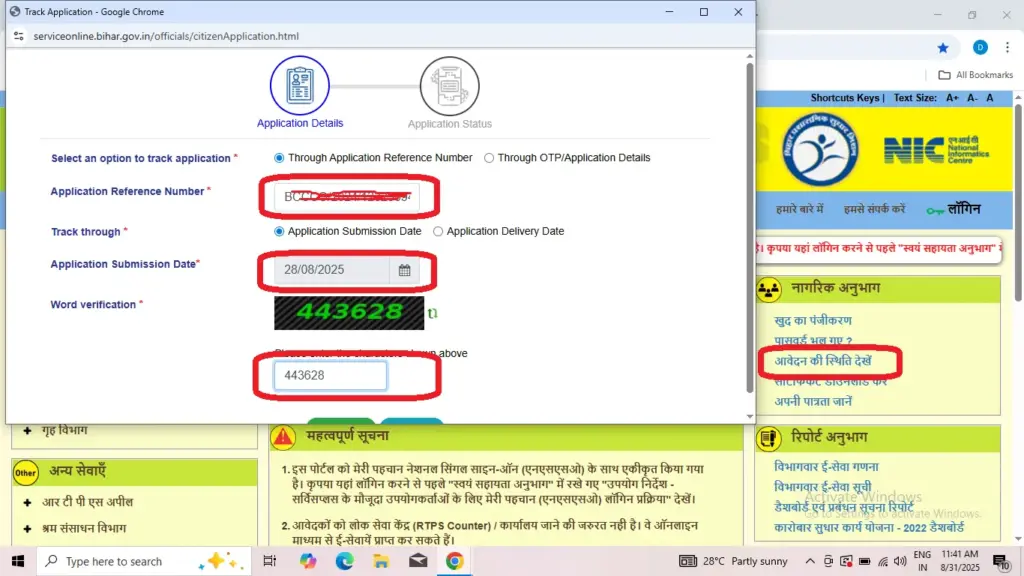Open the calendar picker for submission date

tap(405, 270)
